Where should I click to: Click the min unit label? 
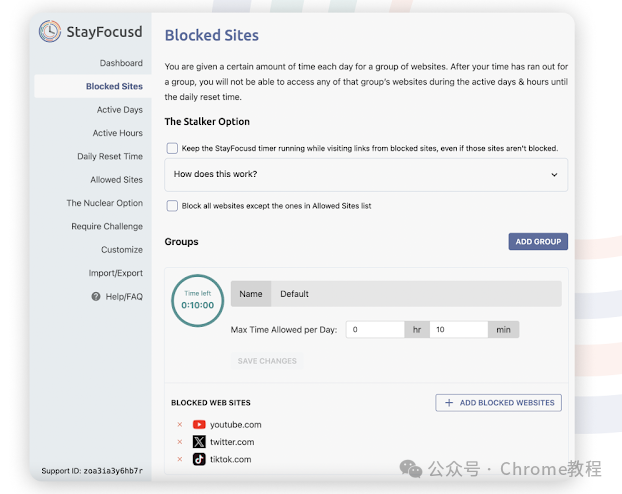pos(503,330)
